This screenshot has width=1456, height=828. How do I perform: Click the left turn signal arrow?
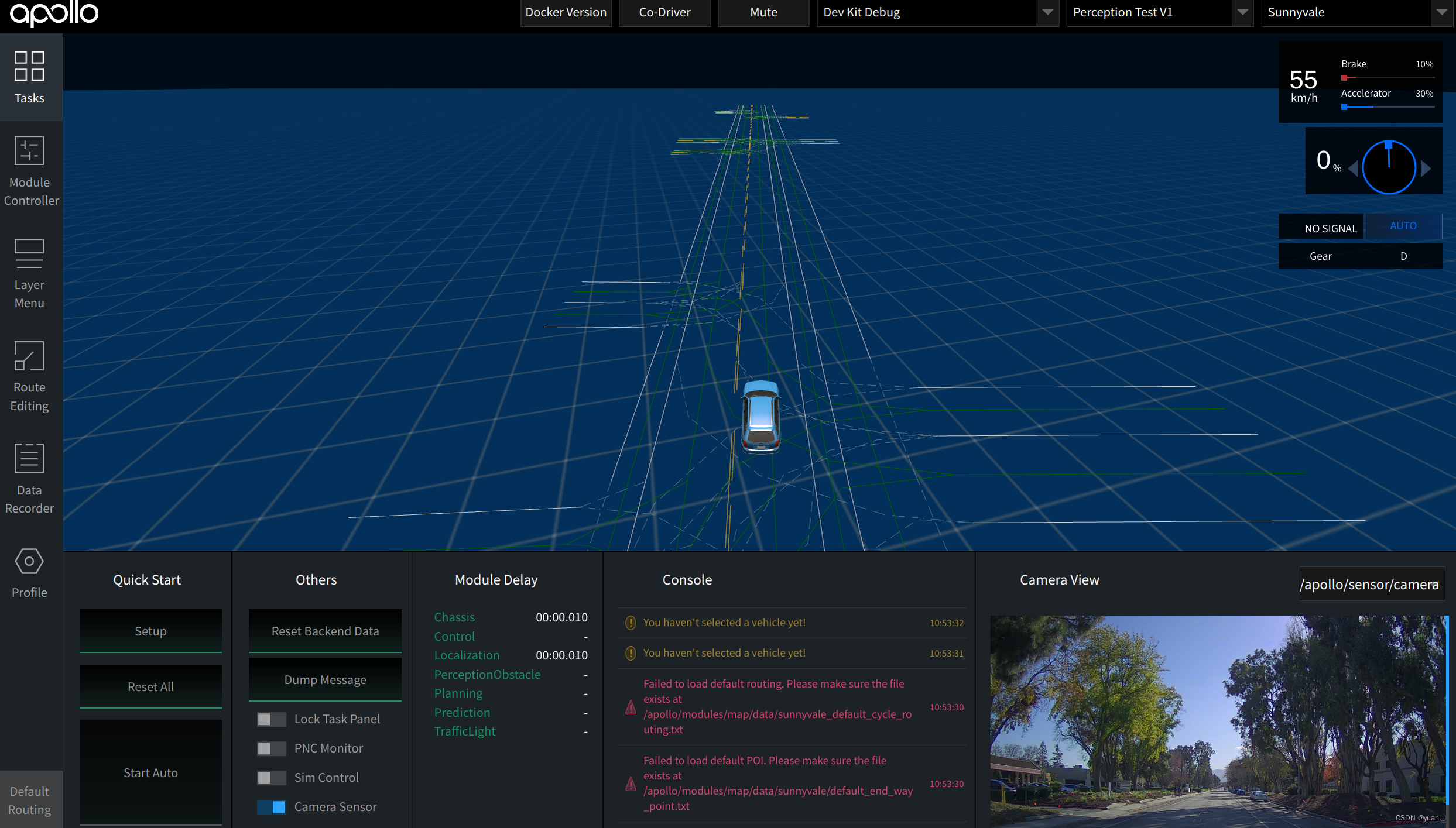1353,169
